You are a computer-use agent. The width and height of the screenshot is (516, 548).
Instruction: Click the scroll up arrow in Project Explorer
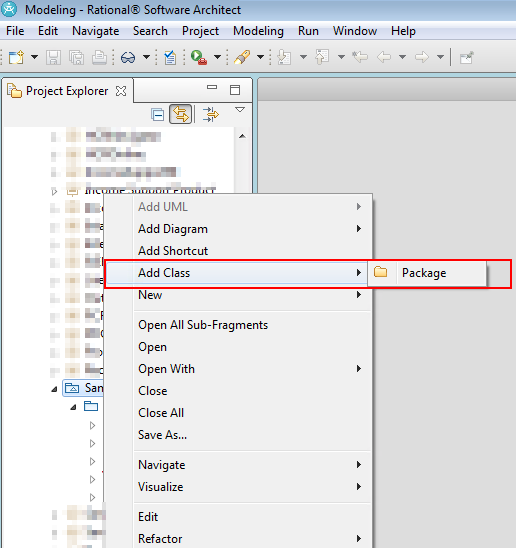tap(242, 136)
